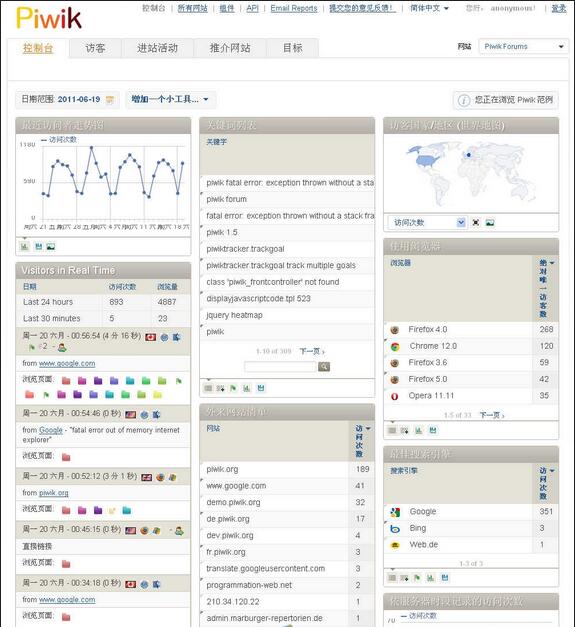Click the first pink page folder under 浏览页面
This screenshot has height=627, width=575.
[66, 381]
